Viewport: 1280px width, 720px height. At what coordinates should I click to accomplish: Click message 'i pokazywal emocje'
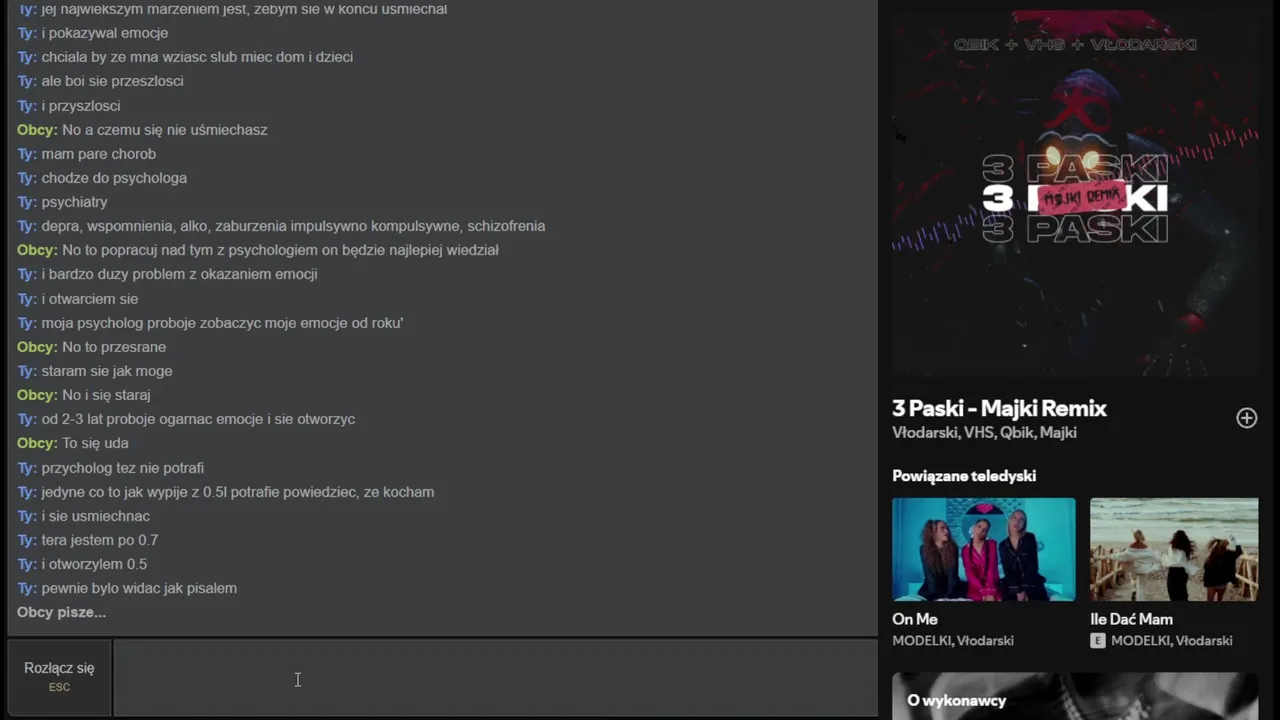(93, 33)
